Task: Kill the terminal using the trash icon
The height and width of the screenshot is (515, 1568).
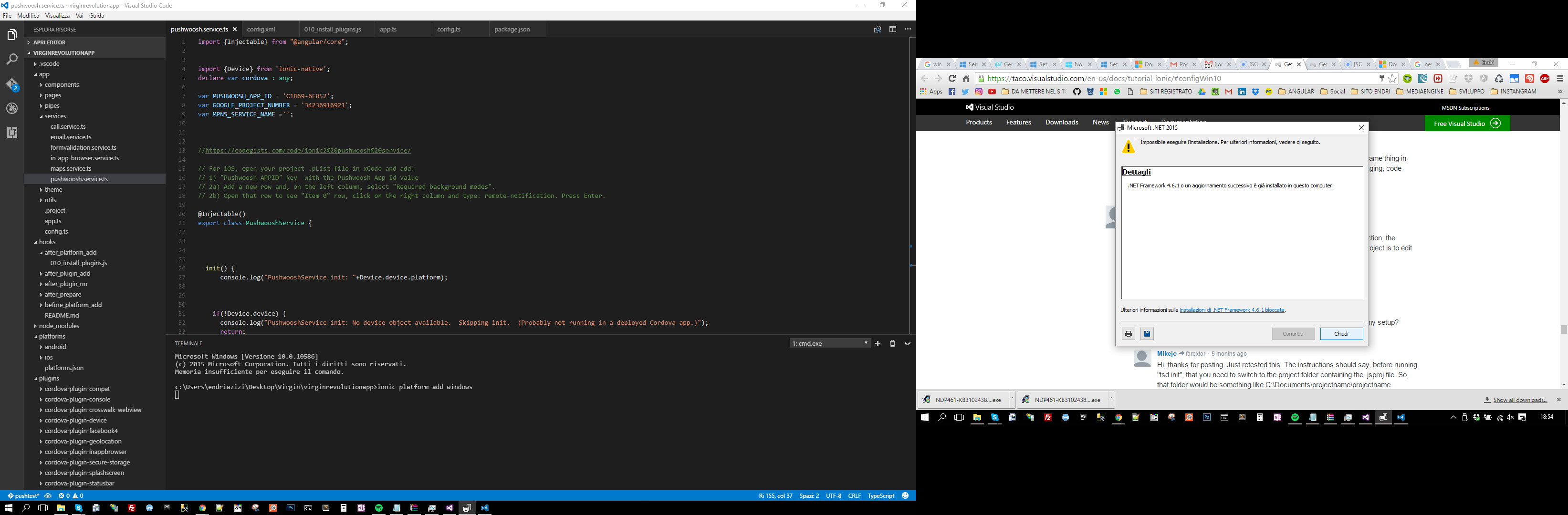Action: [x=892, y=343]
